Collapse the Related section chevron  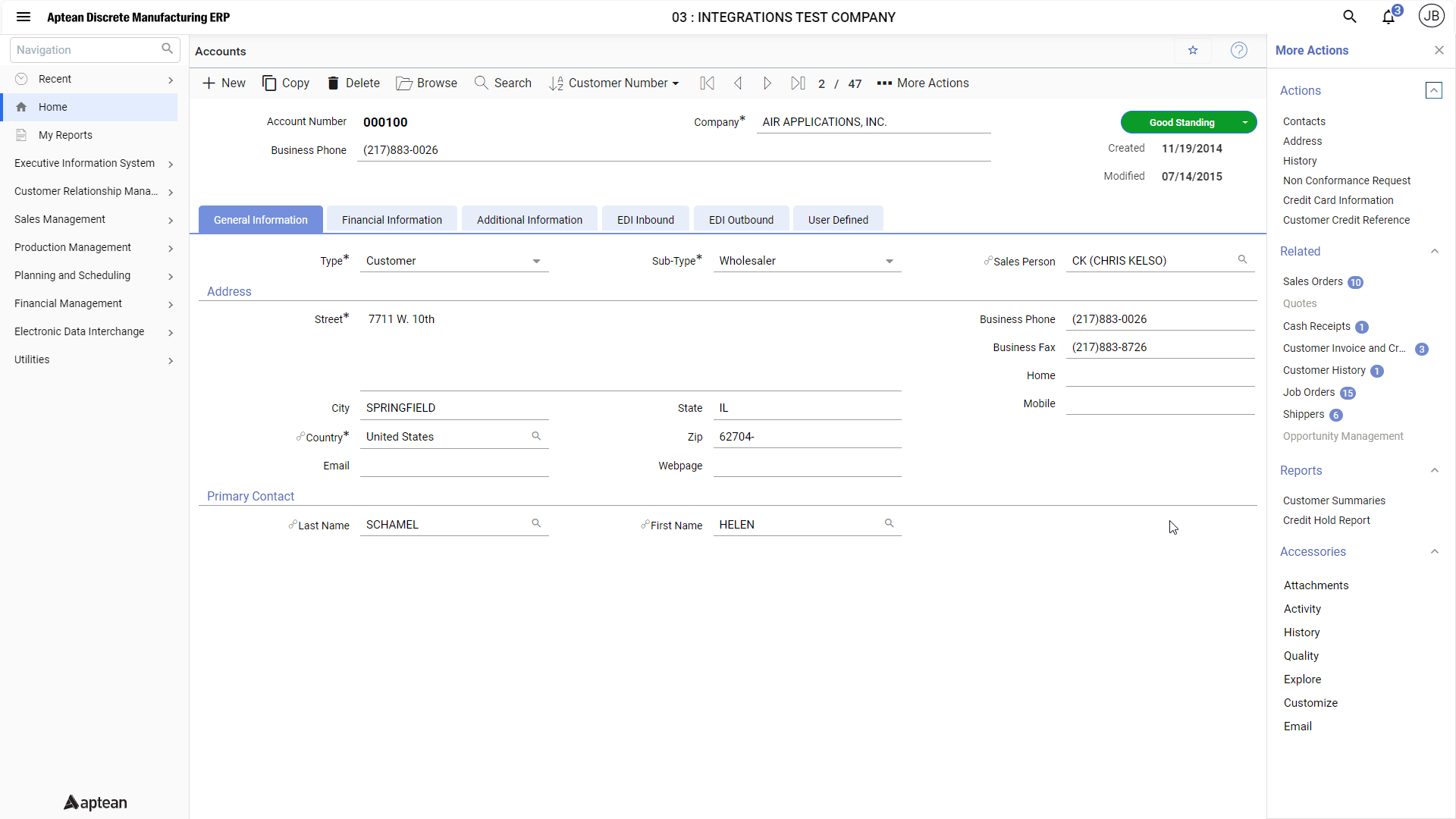[x=1434, y=251]
